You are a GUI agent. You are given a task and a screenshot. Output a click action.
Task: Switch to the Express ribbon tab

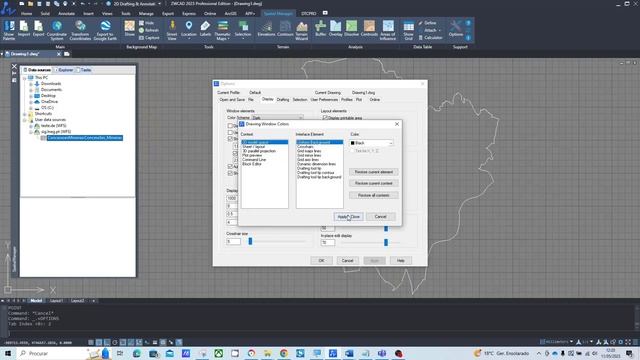point(189,13)
